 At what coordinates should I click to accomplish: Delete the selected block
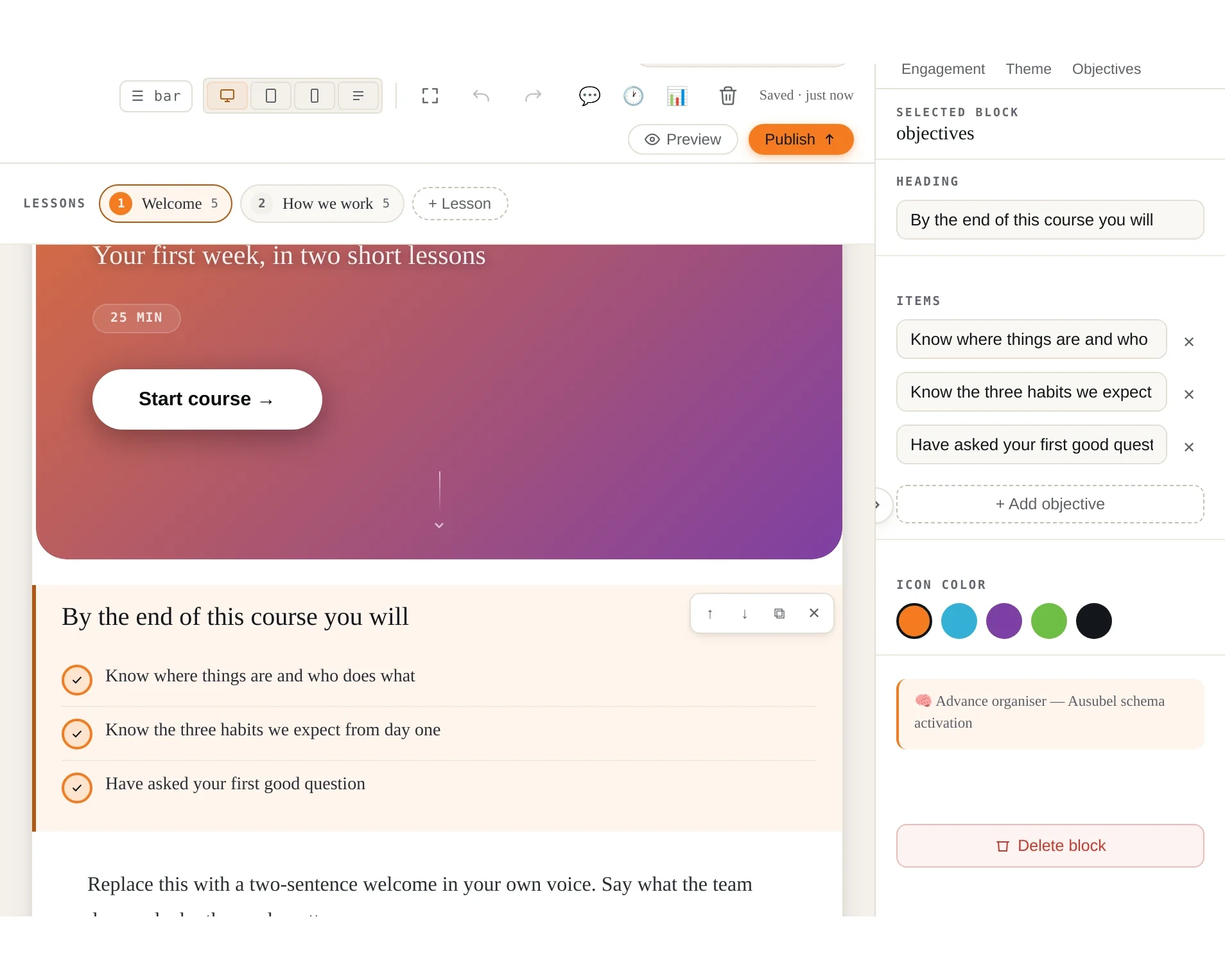tap(1050, 846)
